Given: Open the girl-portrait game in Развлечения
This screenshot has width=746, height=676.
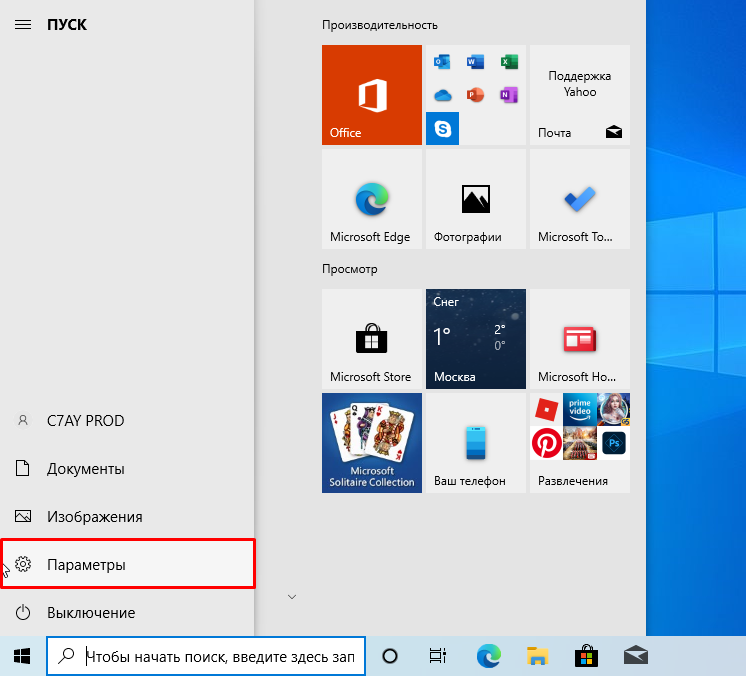Looking at the screenshot, I should coord(614,410).
